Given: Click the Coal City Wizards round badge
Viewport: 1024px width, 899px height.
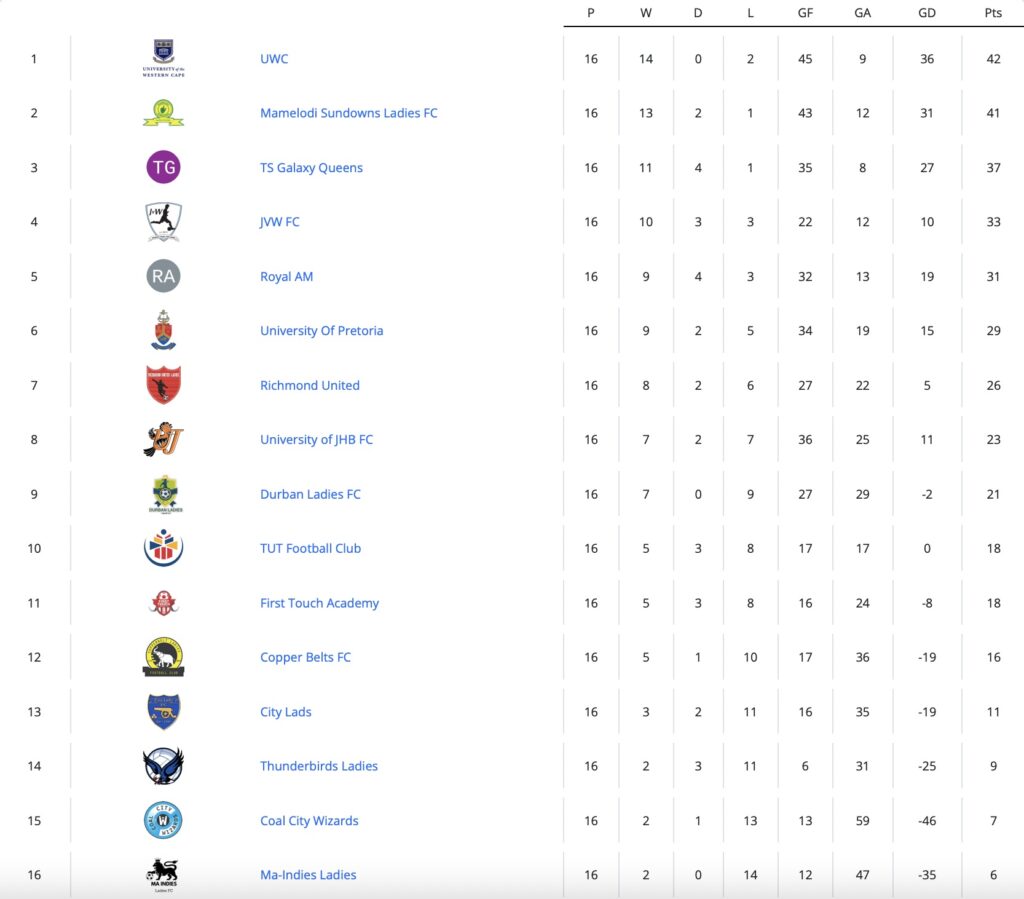Looking at the screenshot, I should click(163, 821).
